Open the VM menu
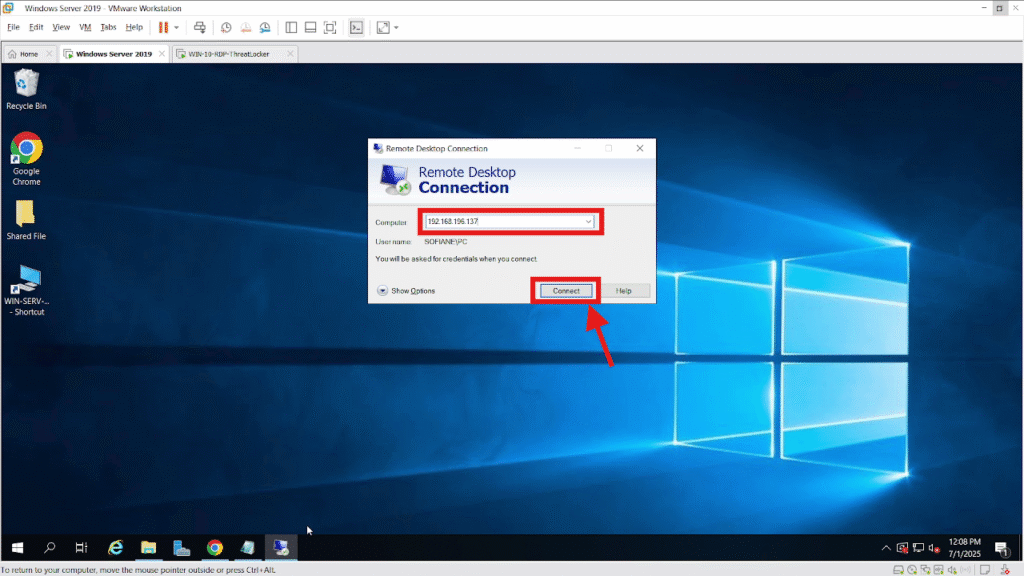This screenshot has width=1024, height=576. pyautogui.click(x=85, y=27)
